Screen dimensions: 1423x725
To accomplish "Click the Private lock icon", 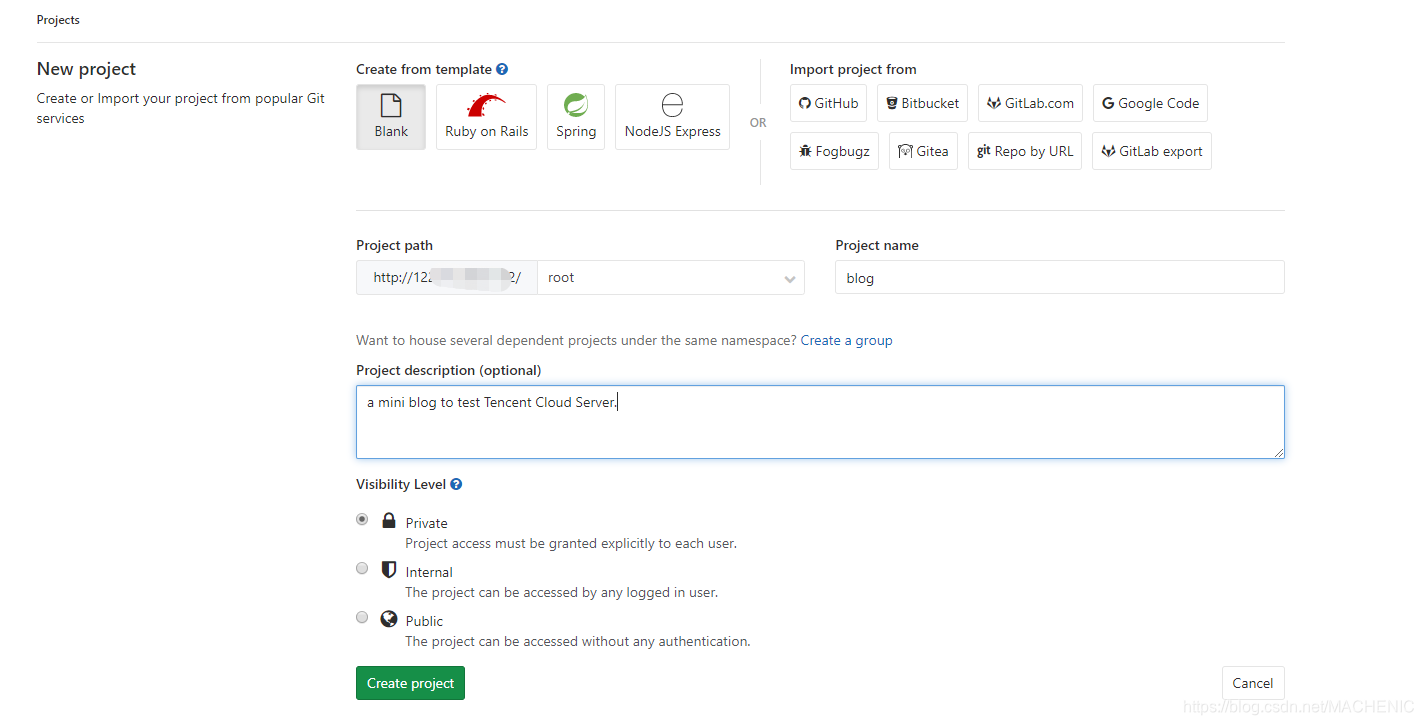I will pos(389,520).
